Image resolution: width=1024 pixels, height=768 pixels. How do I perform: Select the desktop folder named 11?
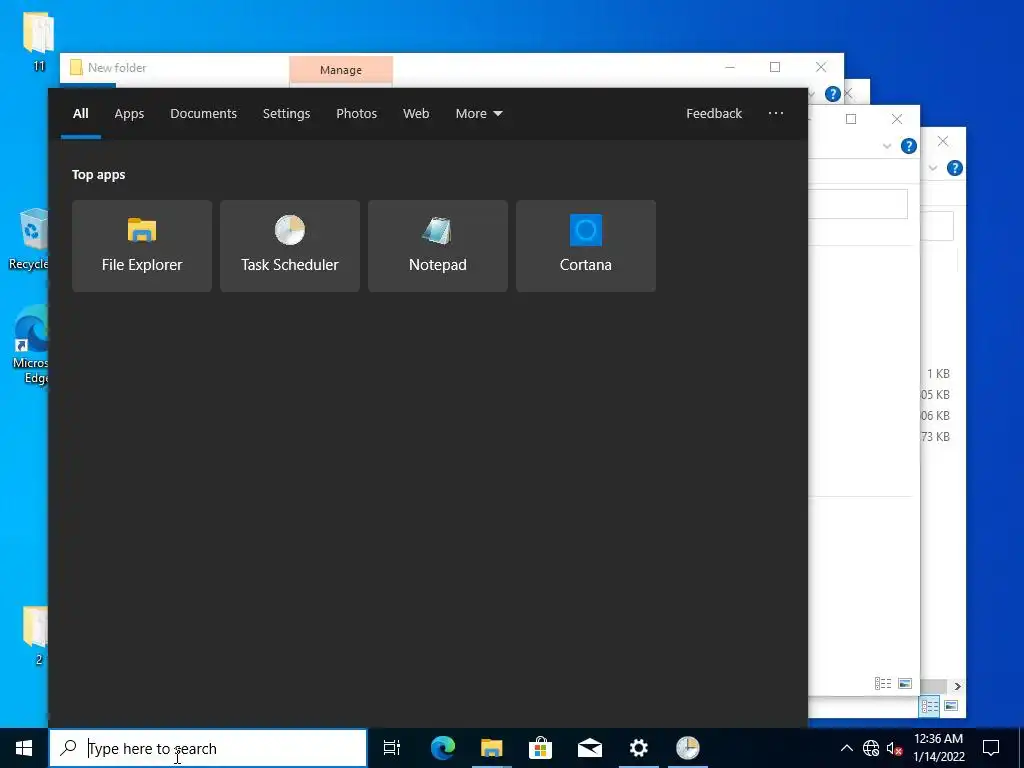point(39,40)
